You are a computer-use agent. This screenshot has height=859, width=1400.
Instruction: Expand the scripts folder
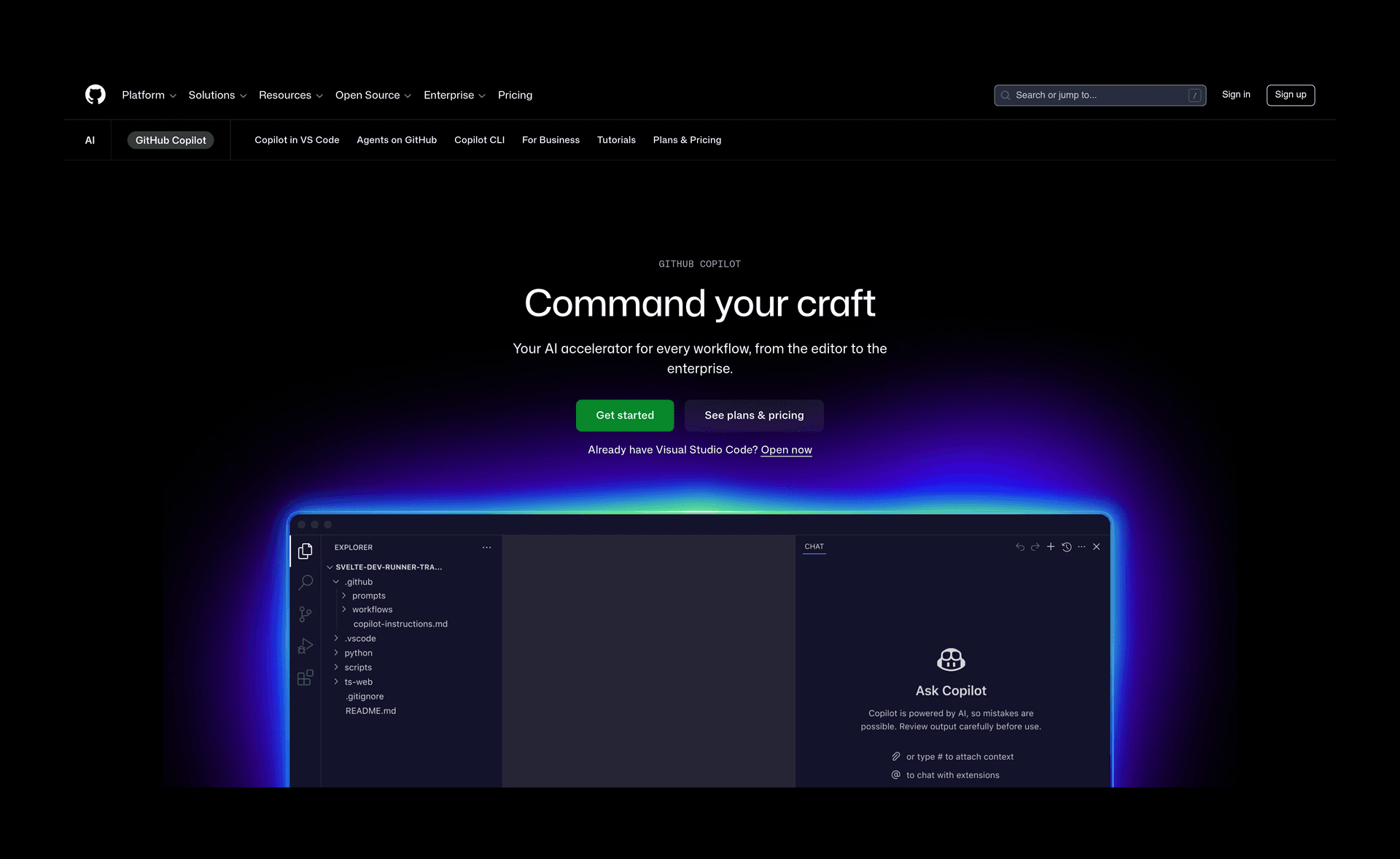pos(336,668)
